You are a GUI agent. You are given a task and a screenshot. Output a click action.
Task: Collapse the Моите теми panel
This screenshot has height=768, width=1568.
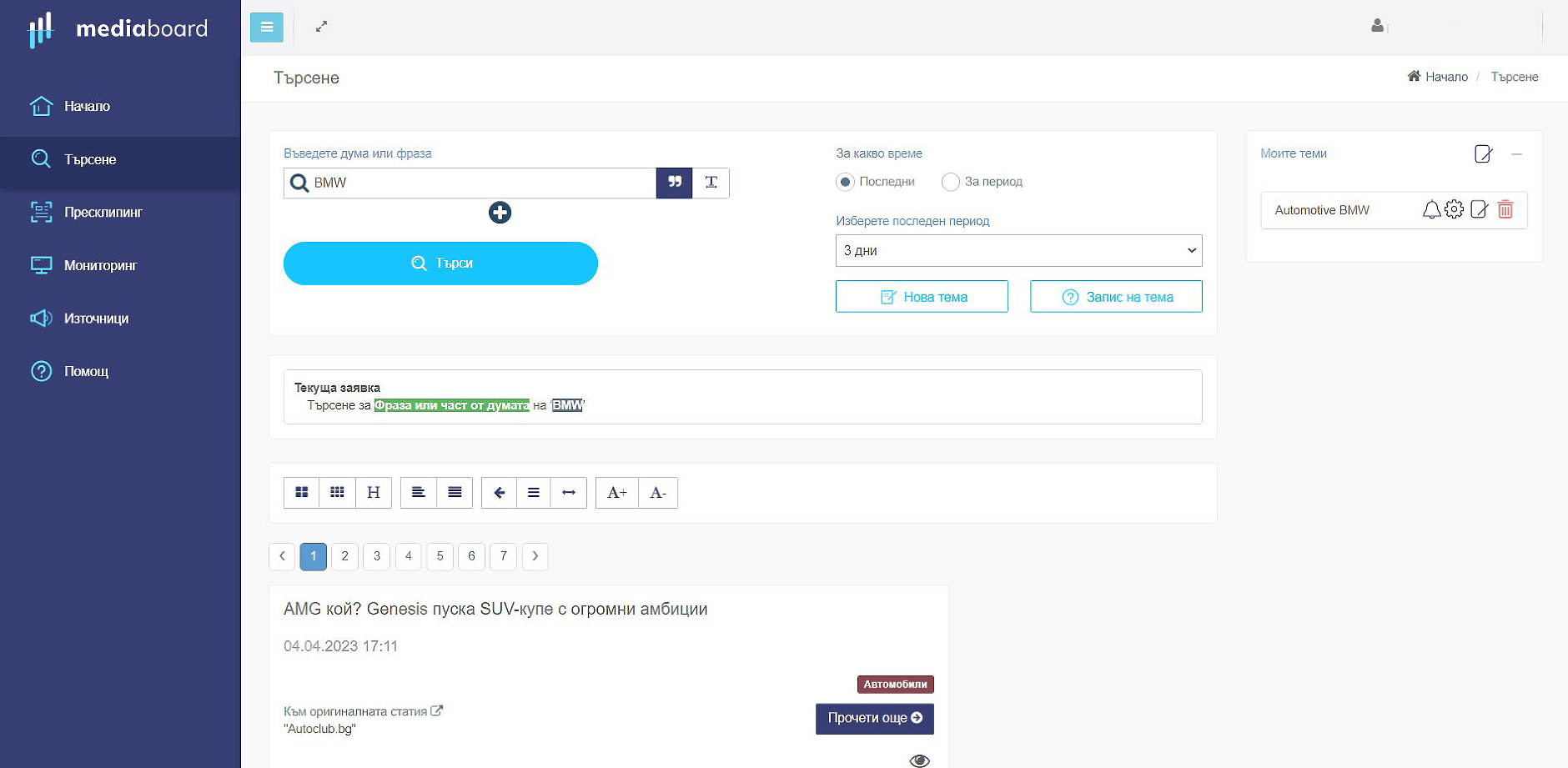(1517, 154)
